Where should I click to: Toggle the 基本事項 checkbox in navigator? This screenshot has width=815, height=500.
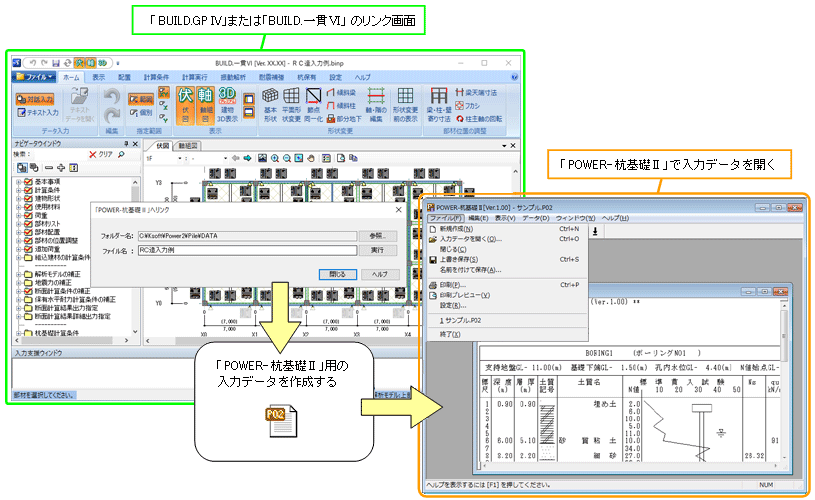pos(29,182)
